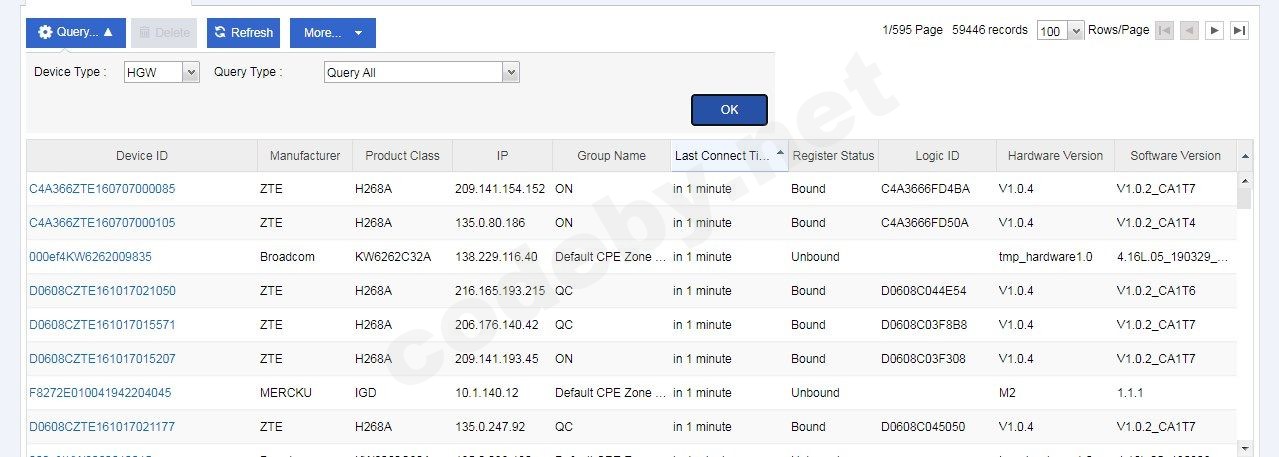This screenshot has height=457, width=1279.
Task: Select IP cell 209.141.154.152
Action: [x=500, y=189]
